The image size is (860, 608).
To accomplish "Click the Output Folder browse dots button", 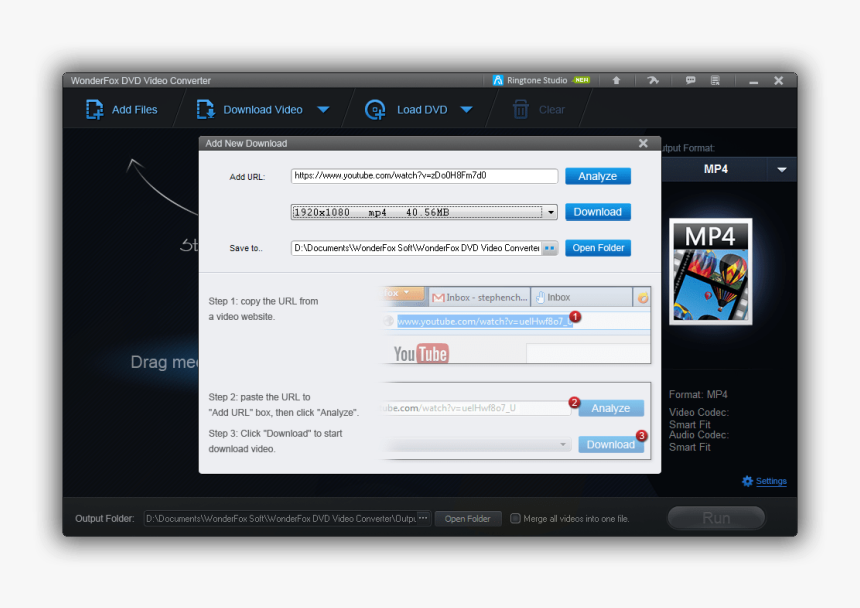I will pyautogui.click(x=423, y=518).
